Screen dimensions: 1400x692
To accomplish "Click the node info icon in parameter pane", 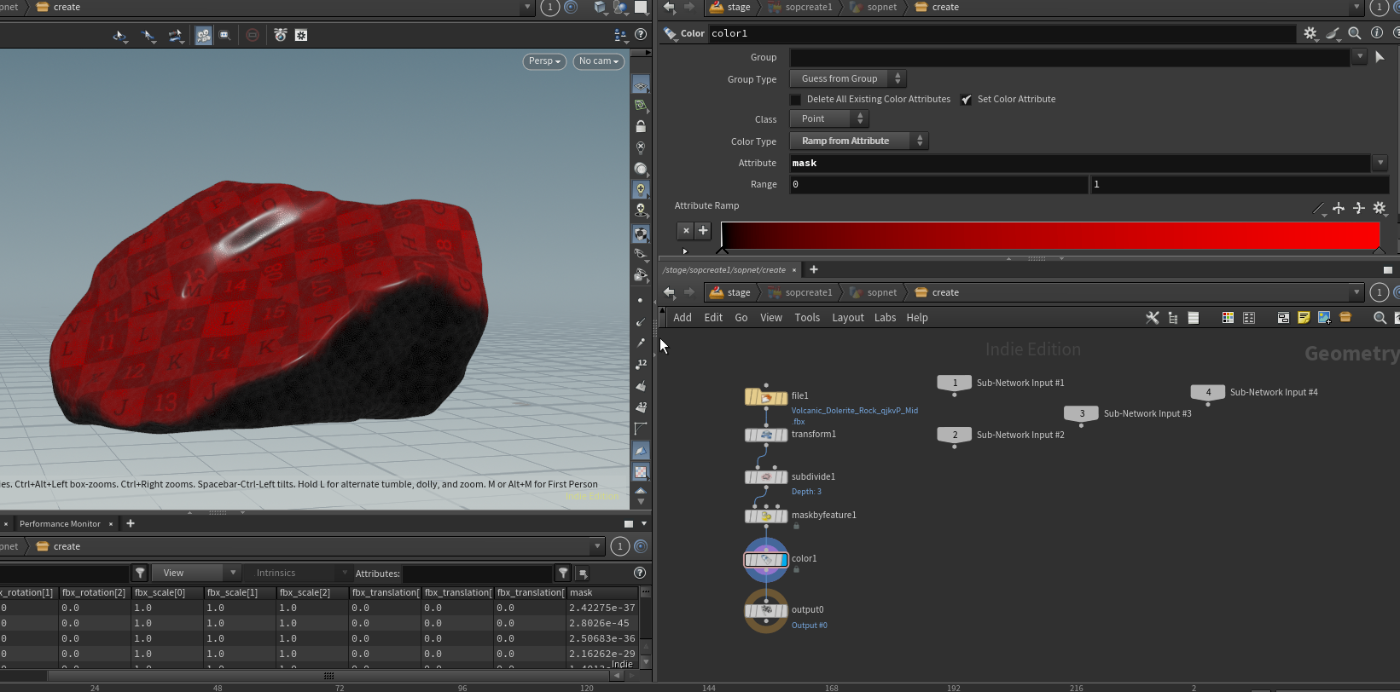I will (1376, 33).
